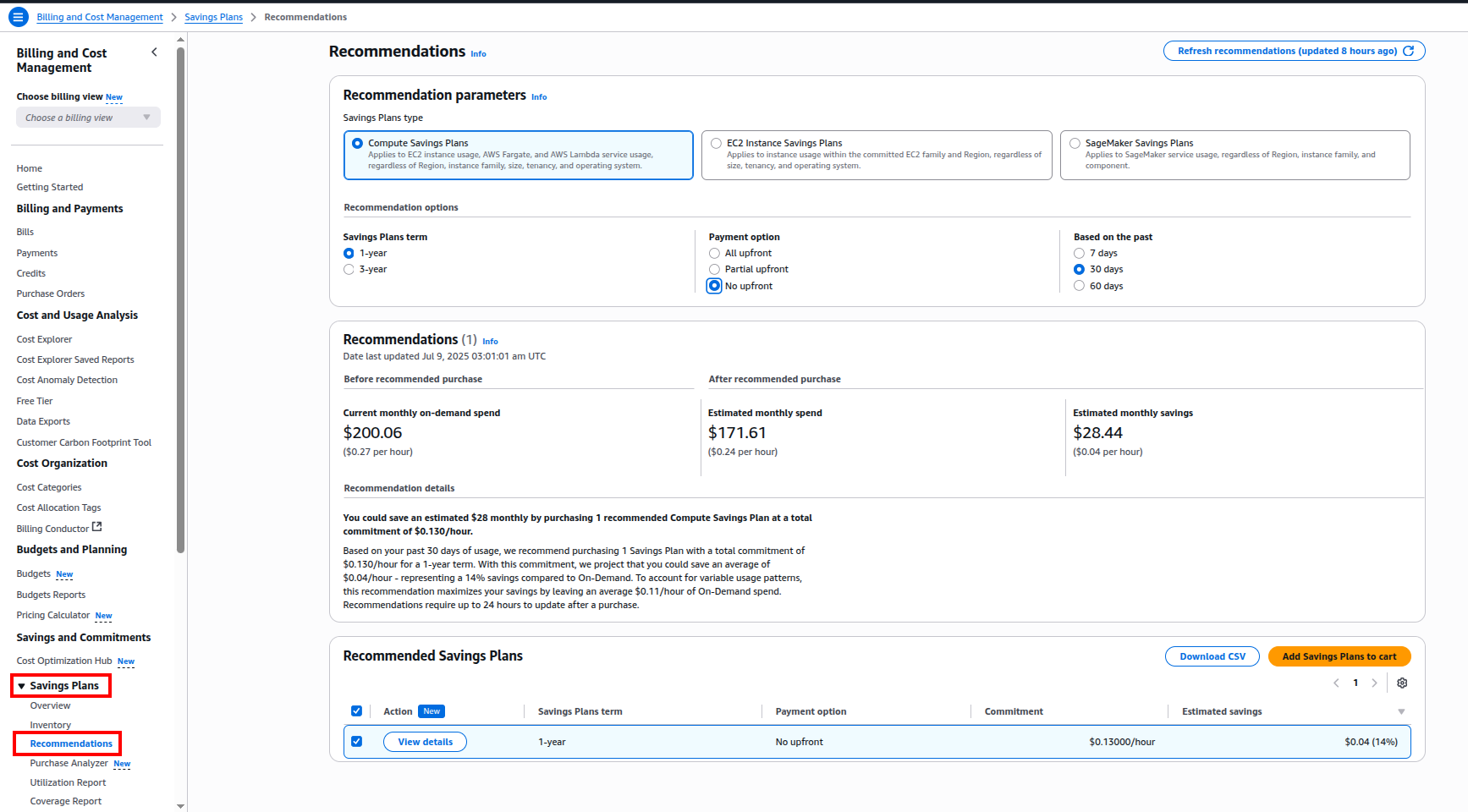Open Cost Explorer from the sidebar

click(x=44, y=339)
